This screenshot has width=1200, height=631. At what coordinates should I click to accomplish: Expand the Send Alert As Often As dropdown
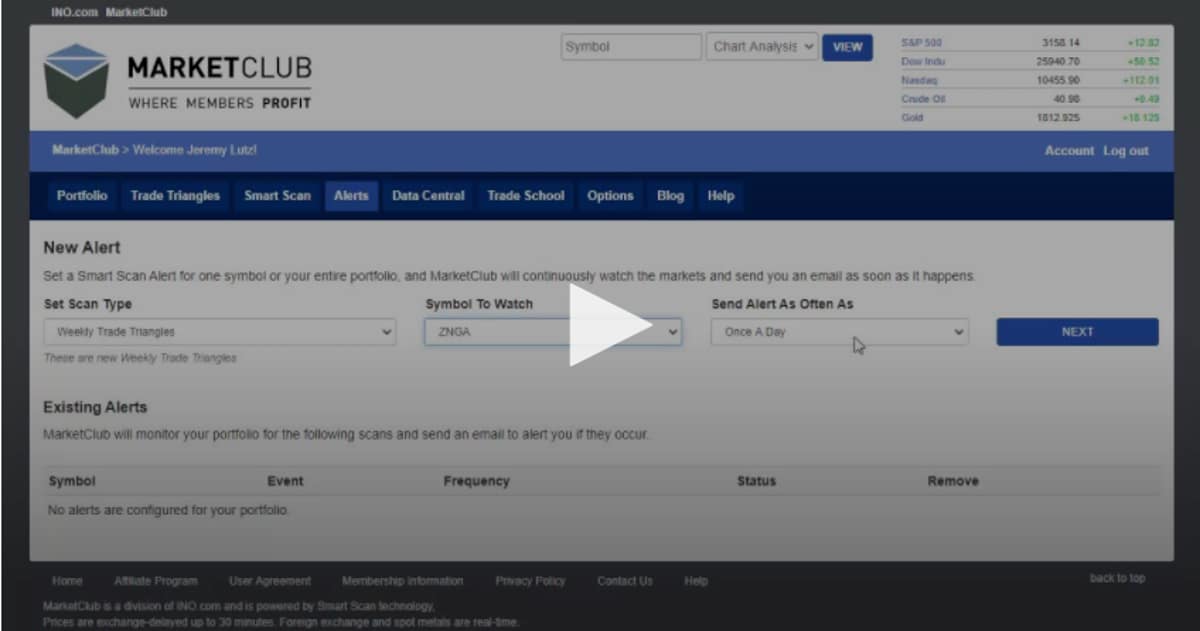(840, 332)
